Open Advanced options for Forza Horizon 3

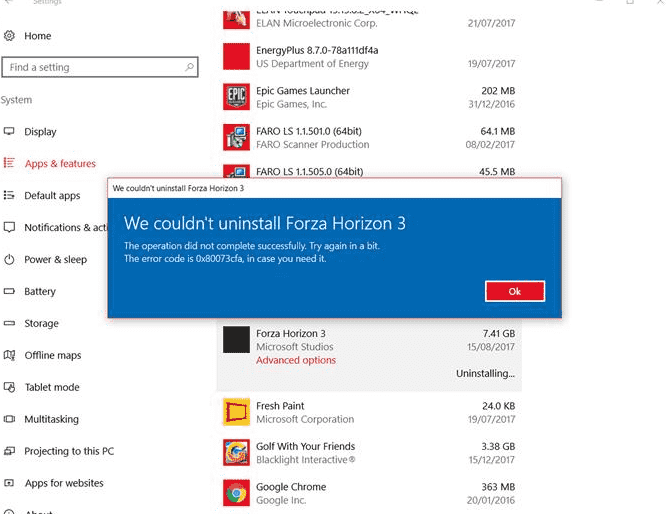click(296, 360)
